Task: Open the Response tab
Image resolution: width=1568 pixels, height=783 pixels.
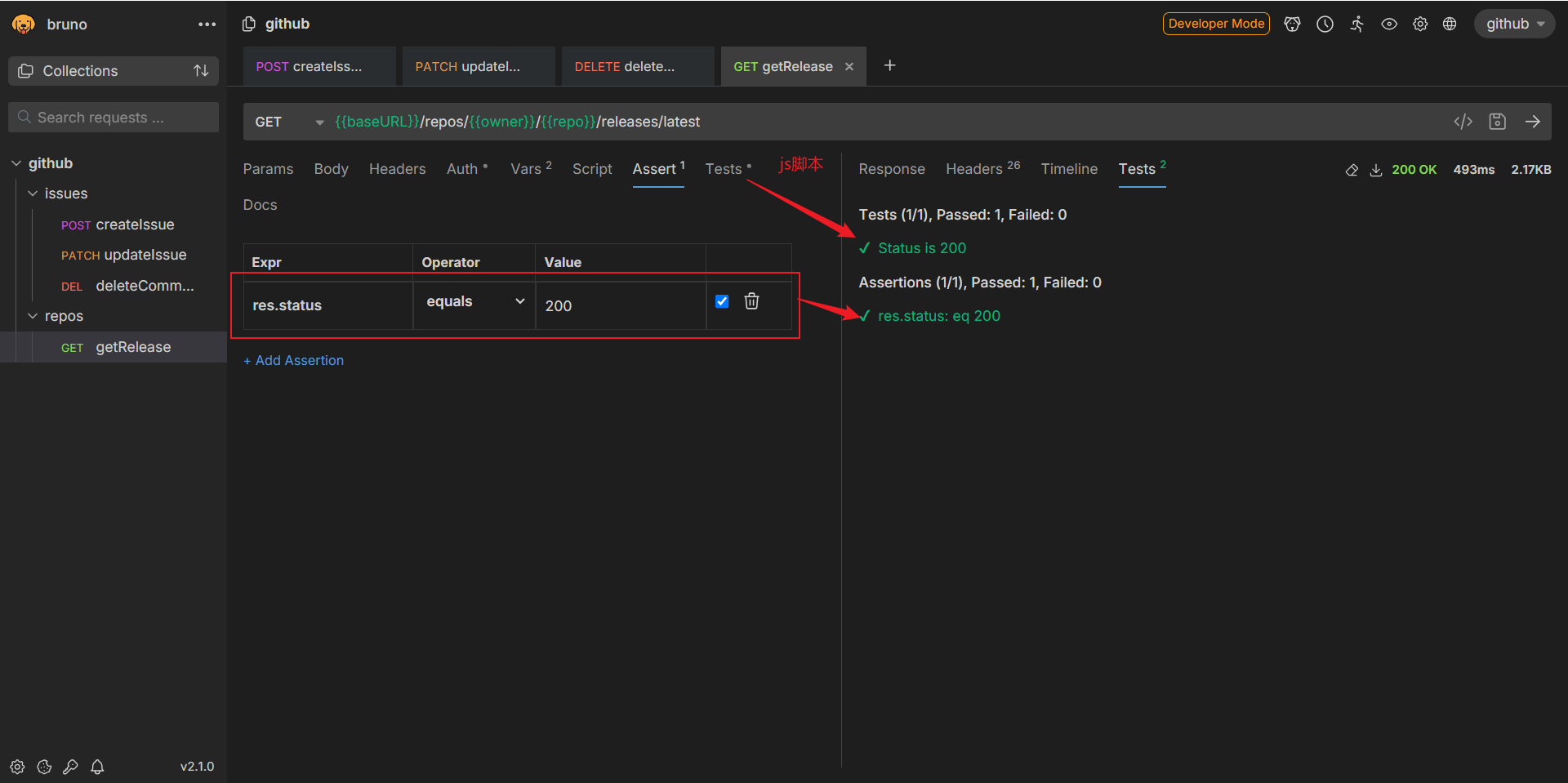Action: [892, 169]
